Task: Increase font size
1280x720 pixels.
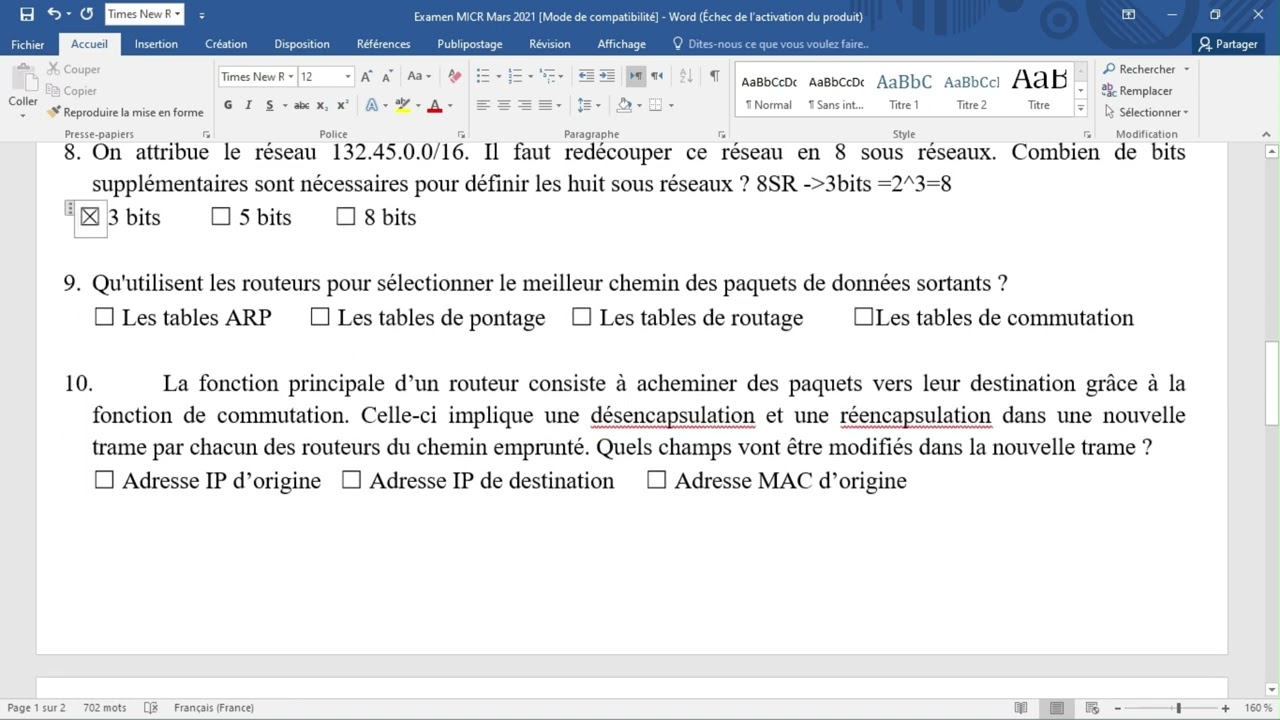Action: click(366, 76)
